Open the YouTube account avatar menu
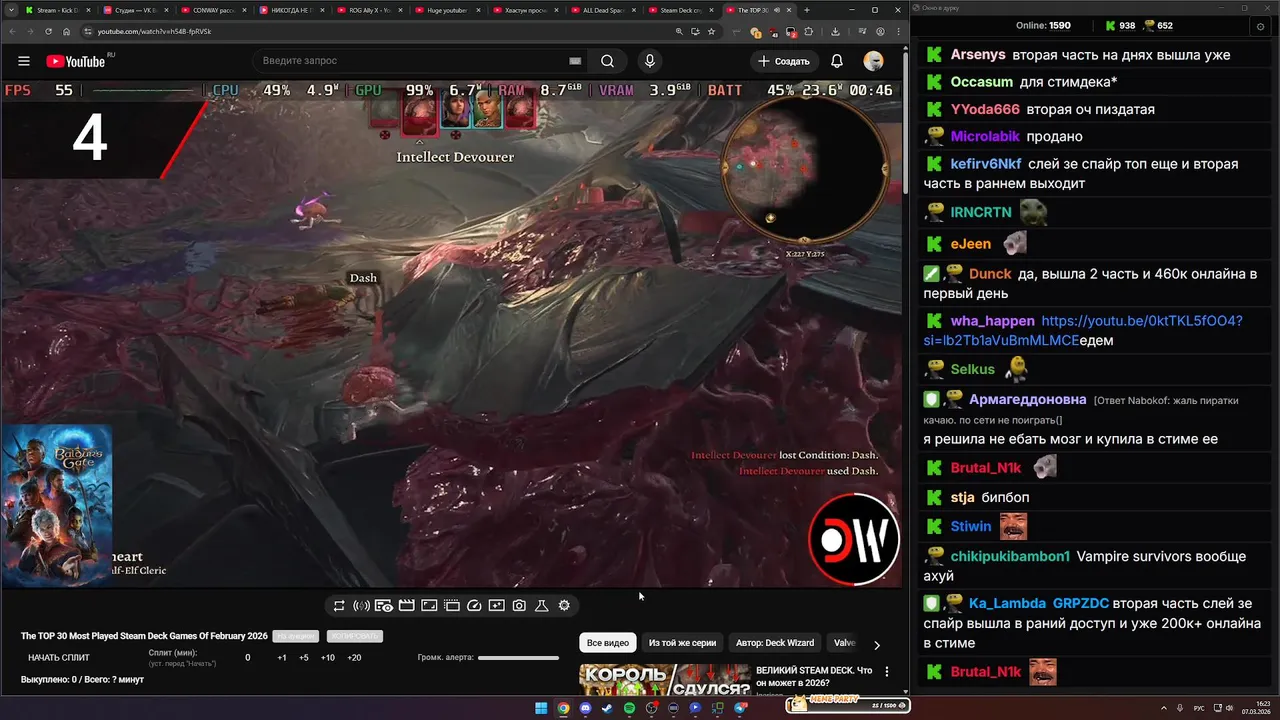Screen dimensions: 1280x720 pos(873,61)
